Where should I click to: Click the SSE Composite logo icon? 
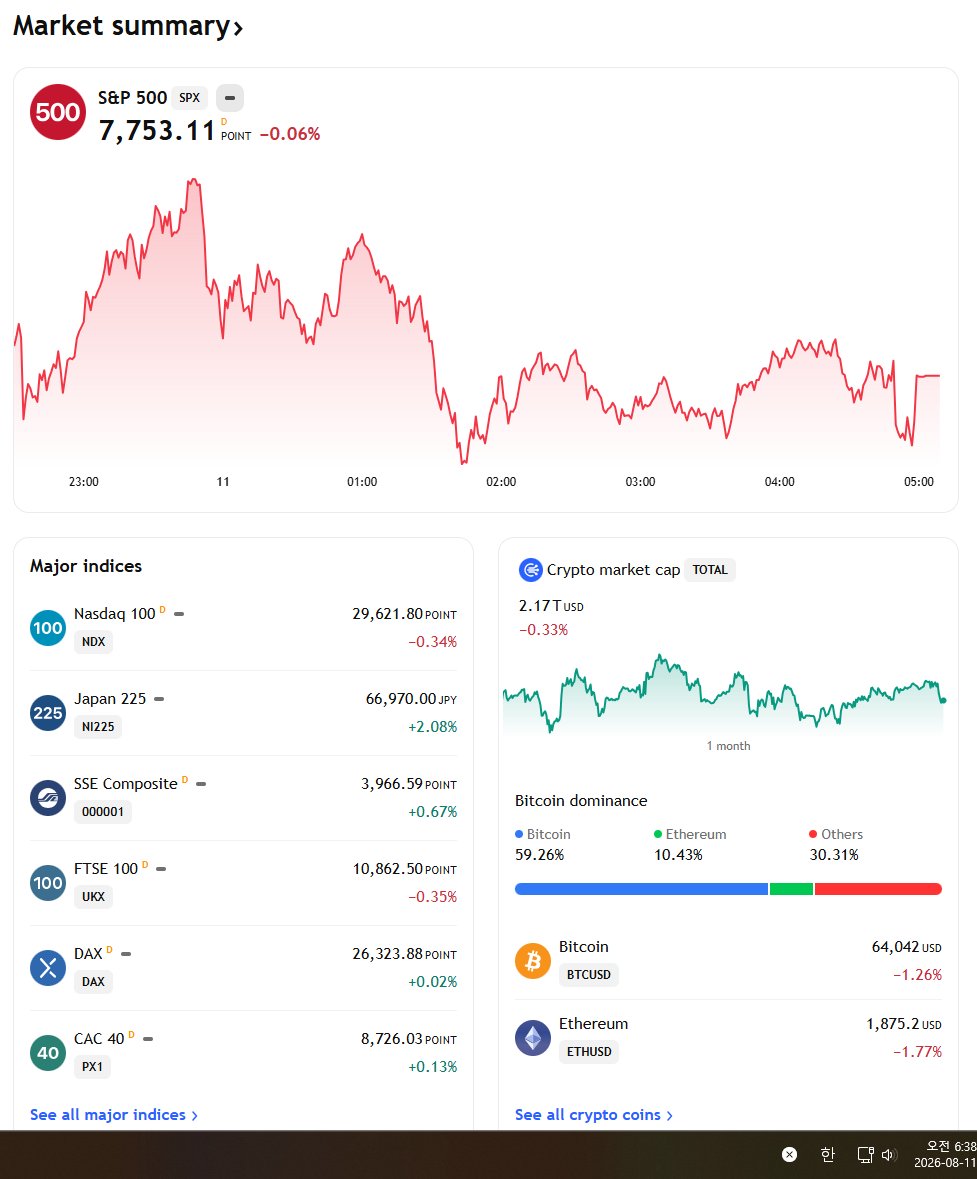(48, 798)
